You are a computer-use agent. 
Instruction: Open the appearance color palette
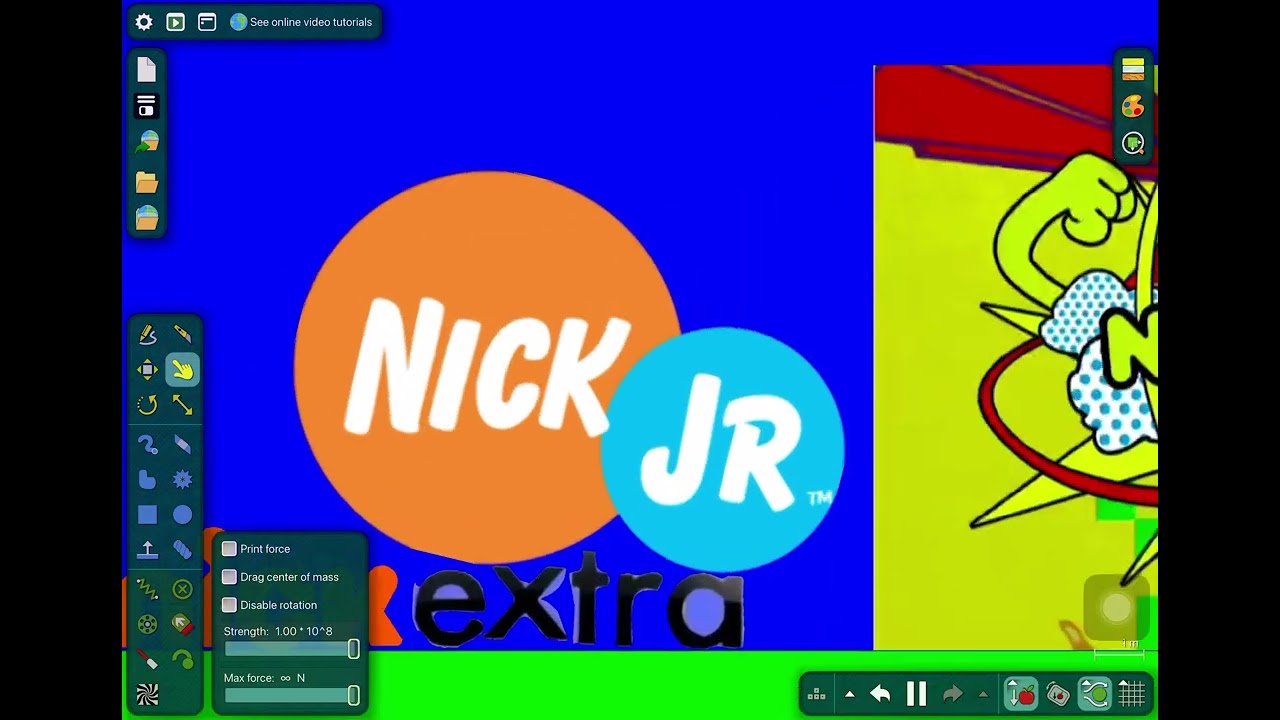tap(1133, 106)
